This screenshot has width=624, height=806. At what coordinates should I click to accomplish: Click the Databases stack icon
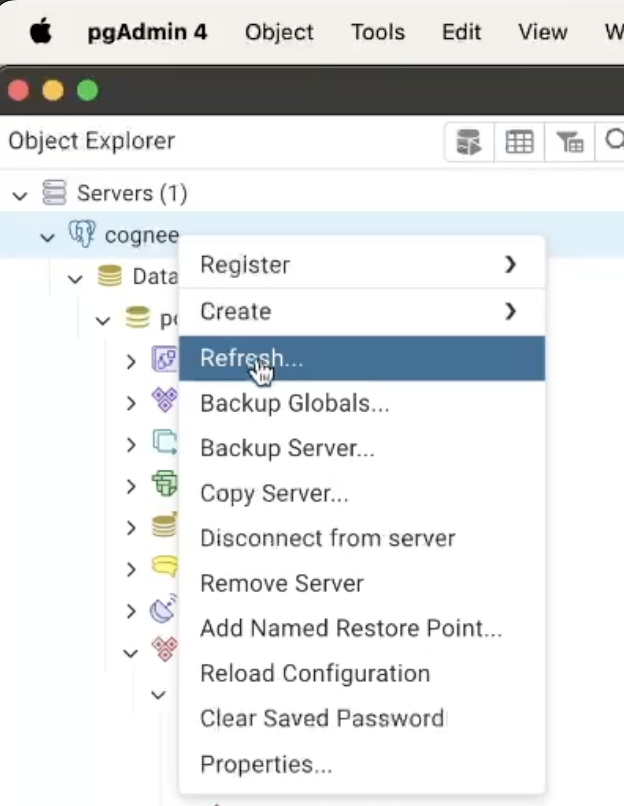[x=109, y=276]
